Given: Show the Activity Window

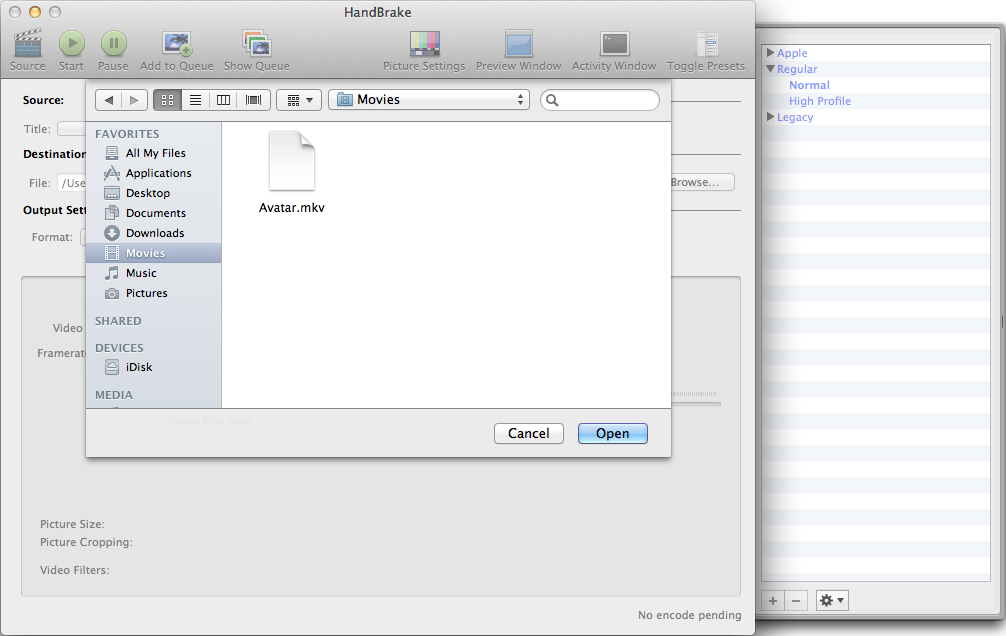Looking at the screenshot, I should click(x=614, y=45).
